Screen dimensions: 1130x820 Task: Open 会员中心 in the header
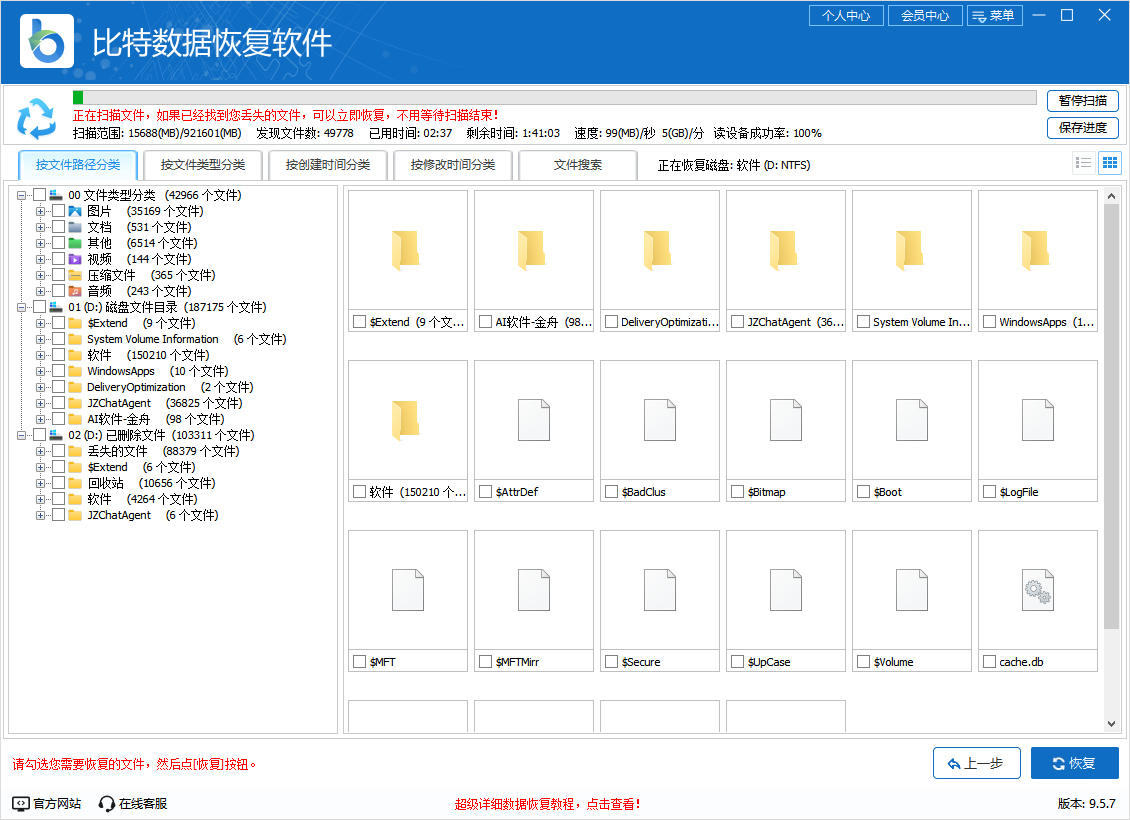pos(925,15)
